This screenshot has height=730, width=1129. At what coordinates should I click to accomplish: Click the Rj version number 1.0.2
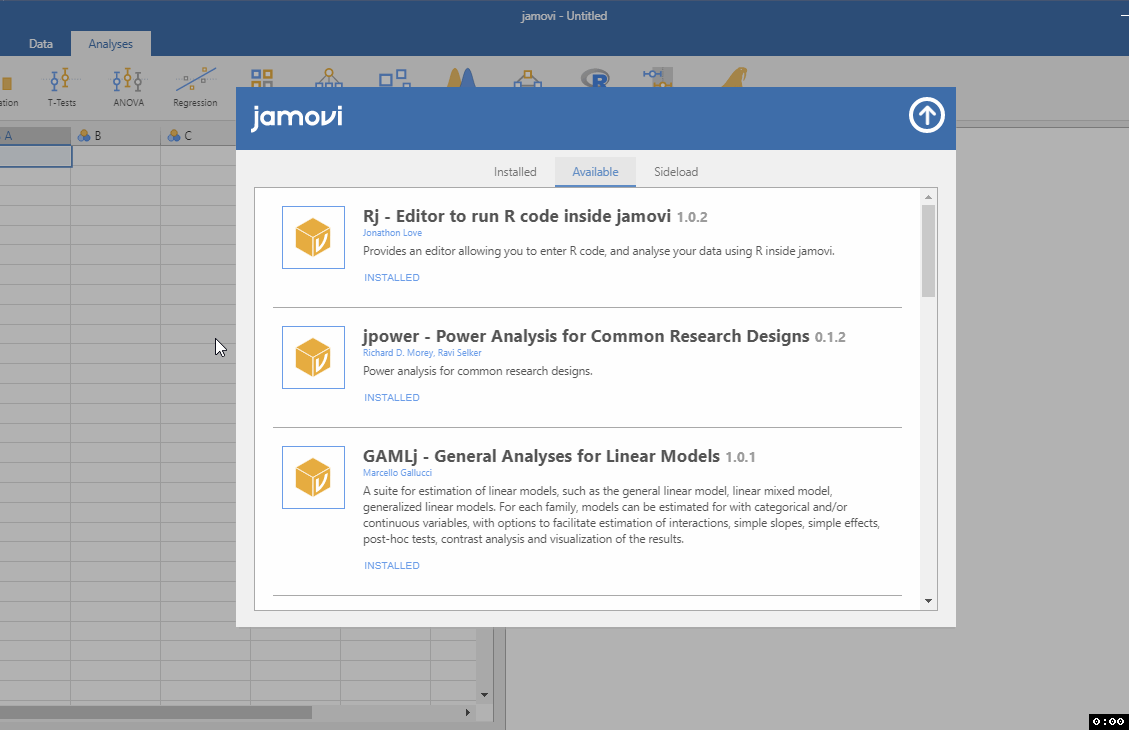(692, 217)
